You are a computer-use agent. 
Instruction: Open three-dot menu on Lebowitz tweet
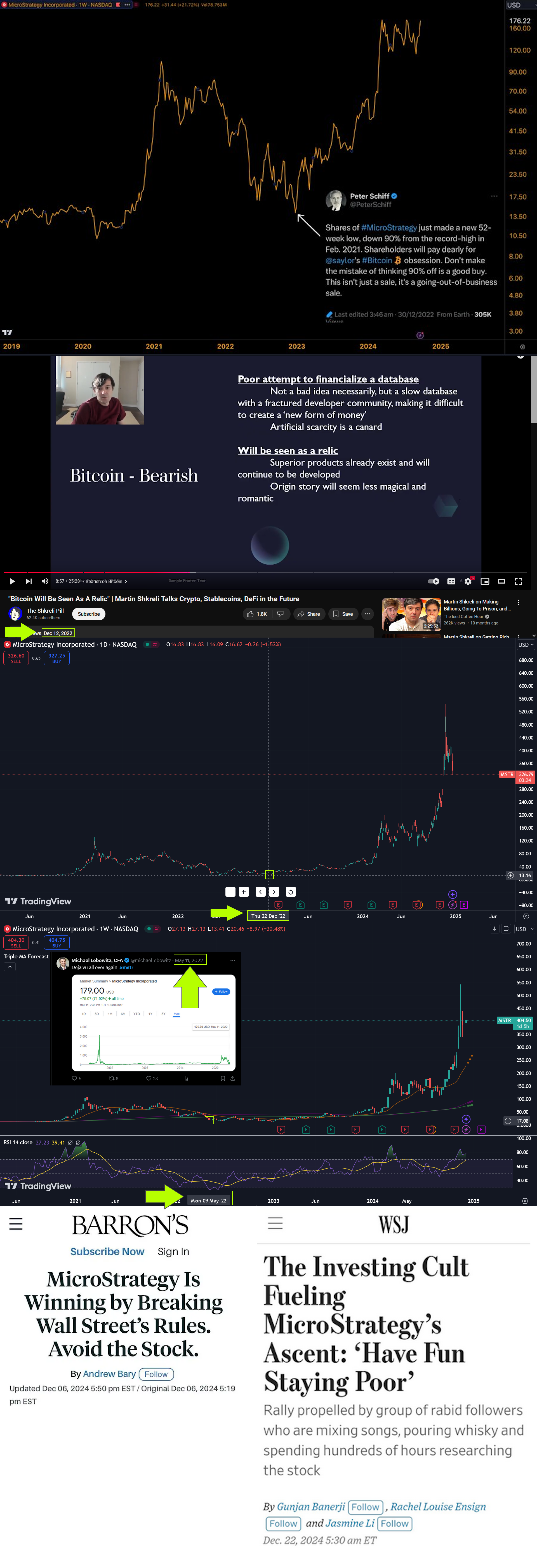[232, 961]
